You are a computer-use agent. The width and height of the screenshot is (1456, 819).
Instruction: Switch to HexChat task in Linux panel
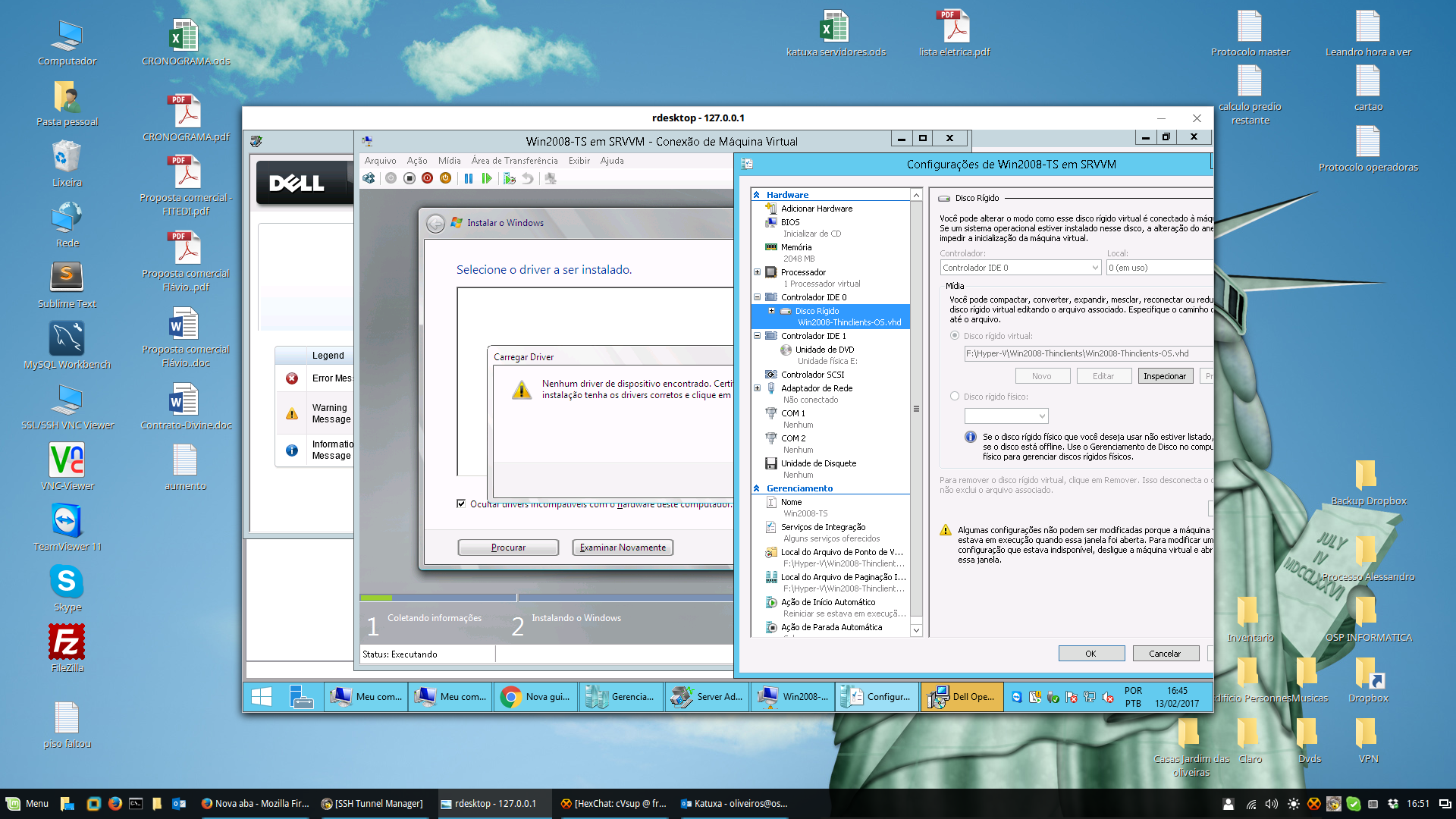tap(613, 804)
